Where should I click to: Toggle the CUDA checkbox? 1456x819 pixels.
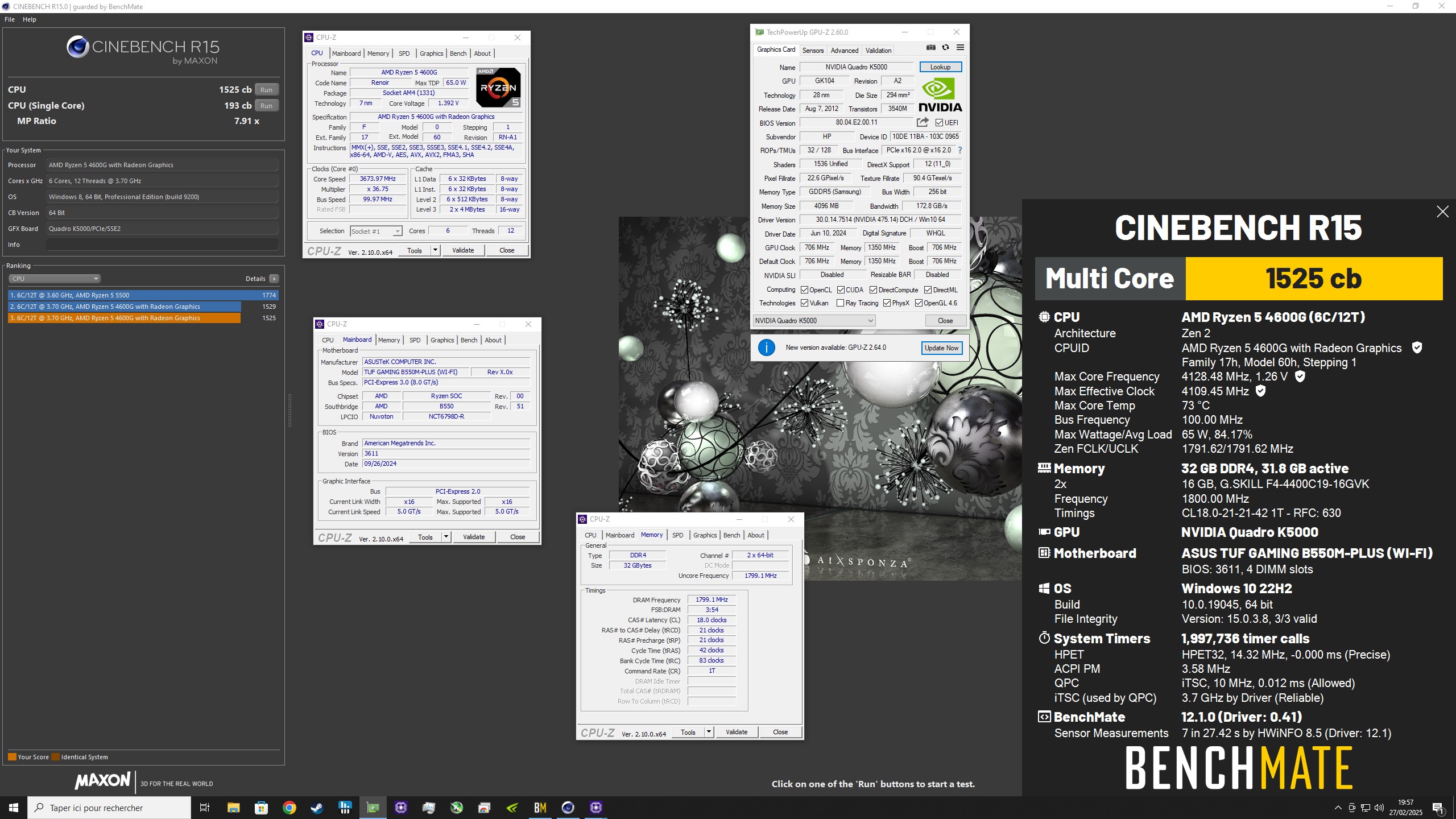coord(841,290)
